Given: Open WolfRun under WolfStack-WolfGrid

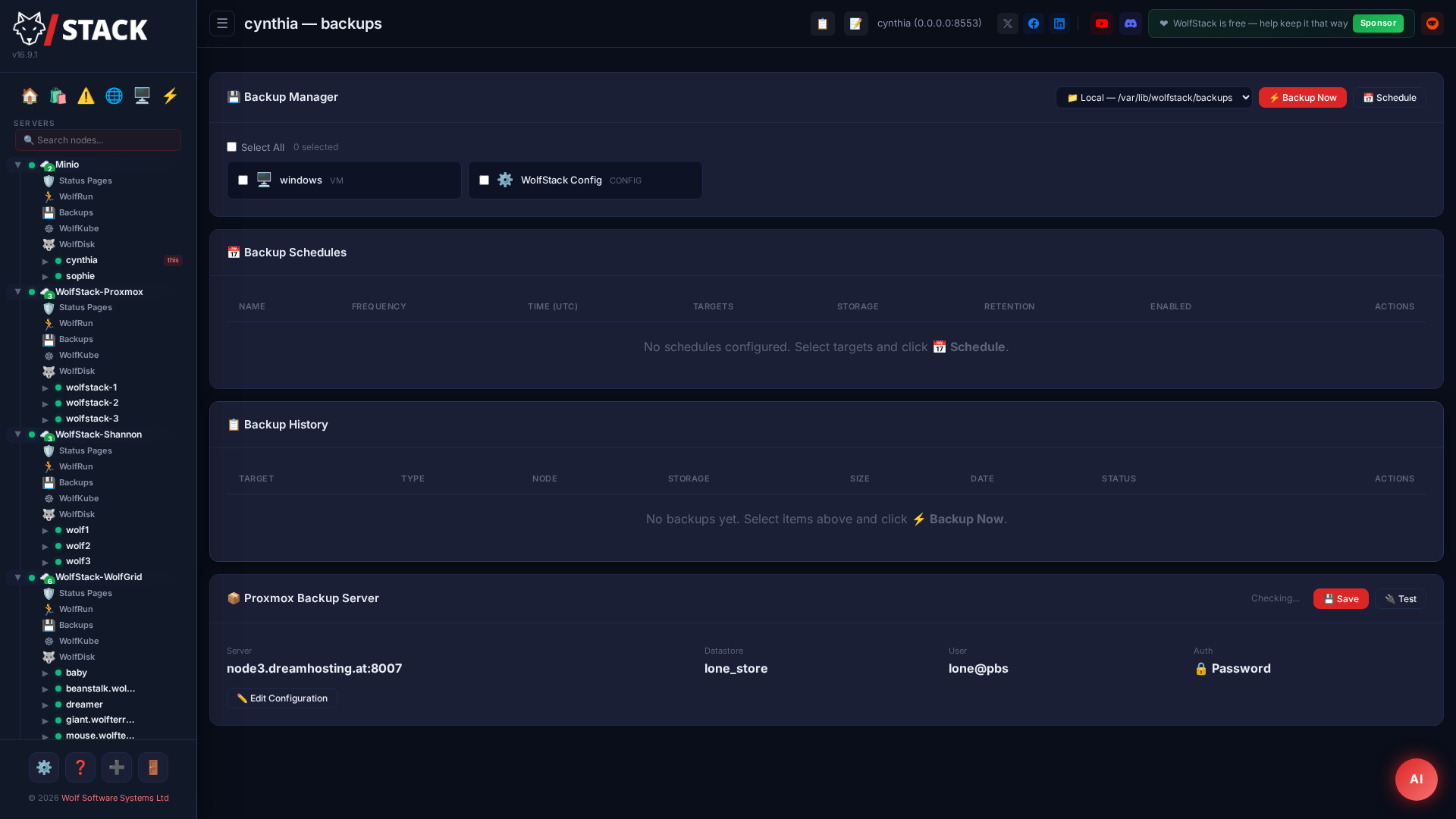Looking at the screenshot, I should click(x=76, y=609).
